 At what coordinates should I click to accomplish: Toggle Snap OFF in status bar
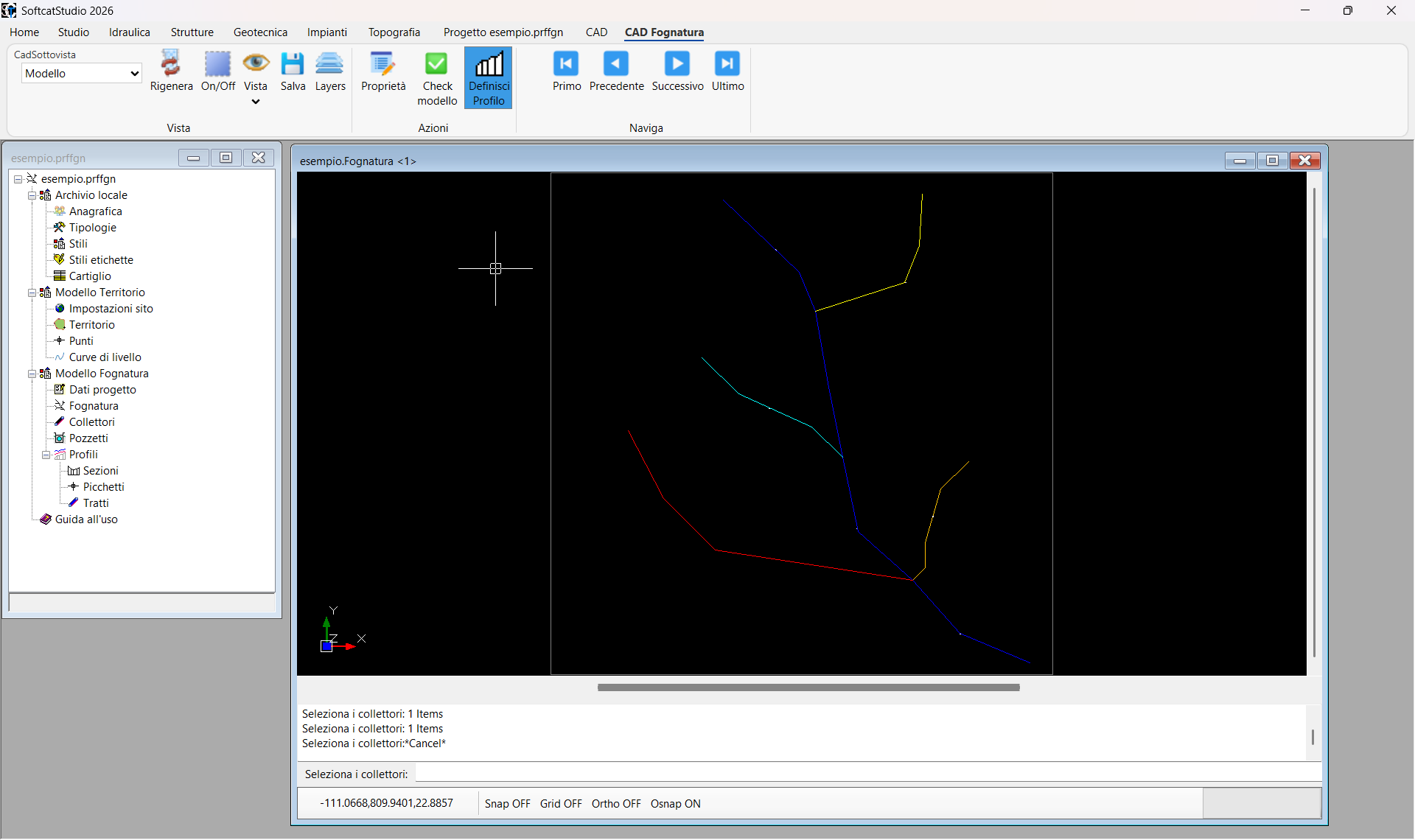(x=507, y=804)
